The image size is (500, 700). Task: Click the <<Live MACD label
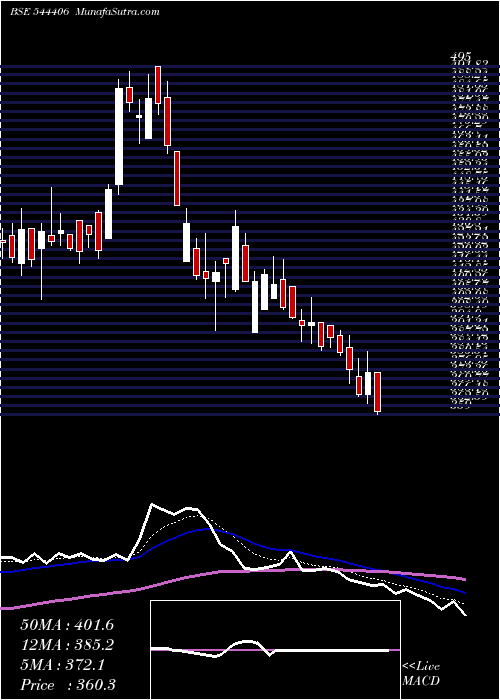click(421, 674)
